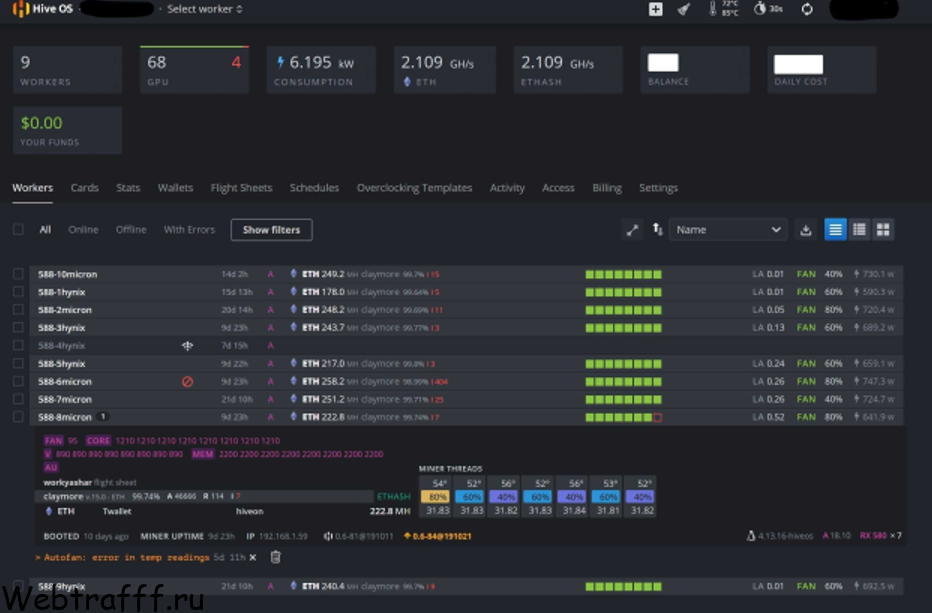
Task: Toggle the sort direction icon
Action: pos(657,229)
